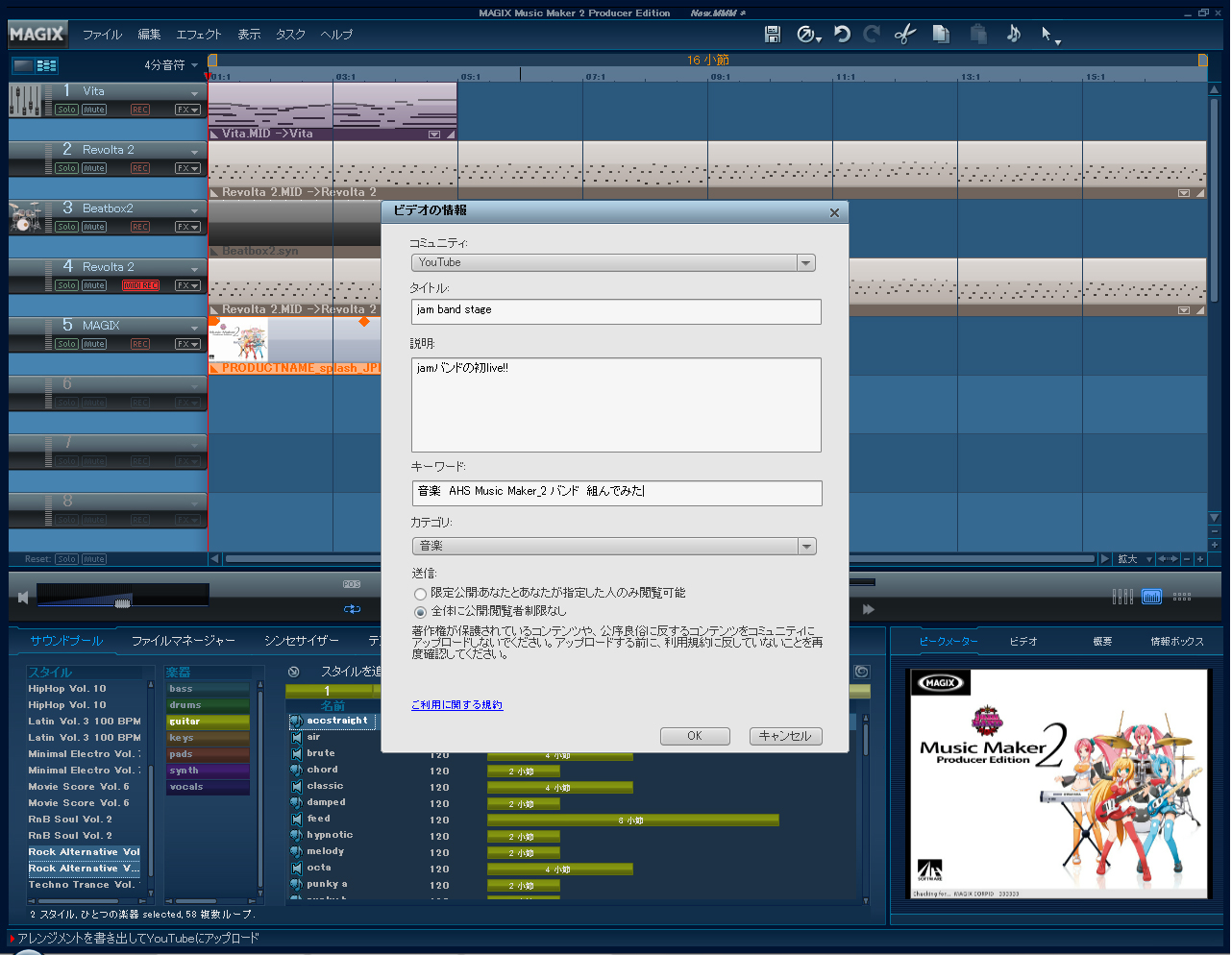This screenshot has height=955, width=1232.
Task: Mute the Vita track
Action: click(94, 110)
